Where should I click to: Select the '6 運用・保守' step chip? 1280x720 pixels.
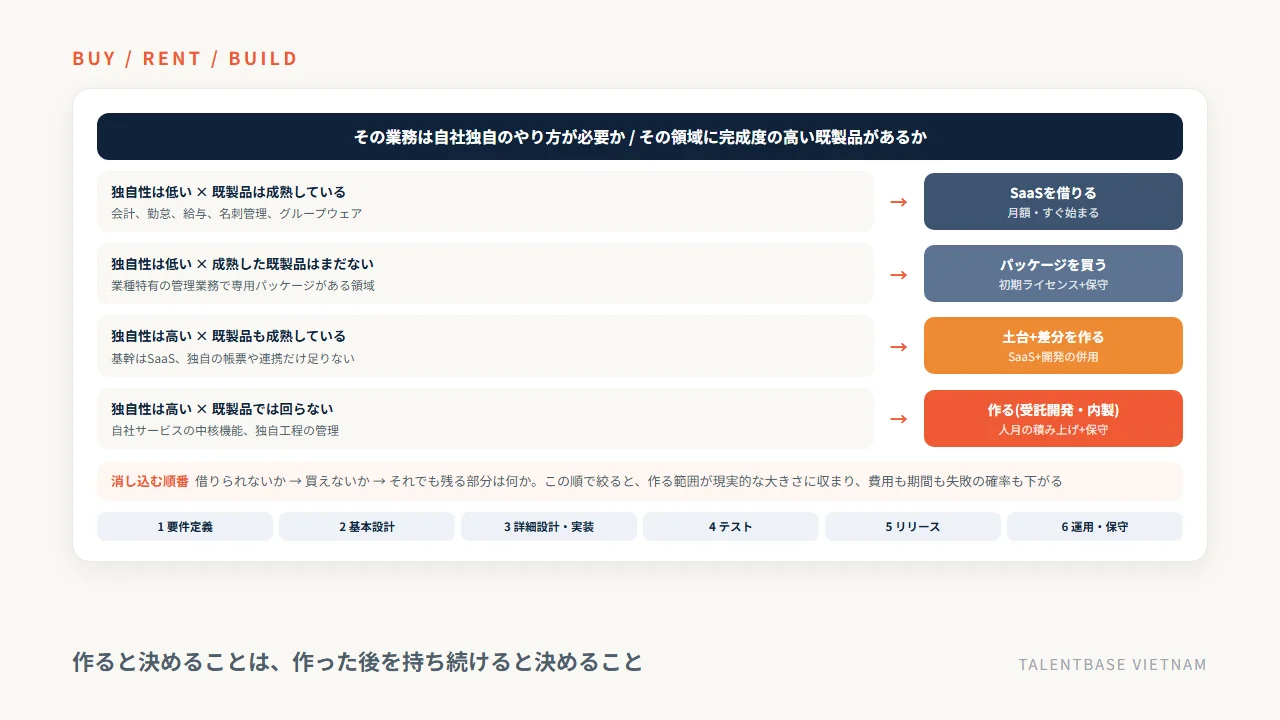pos(1095,526)
